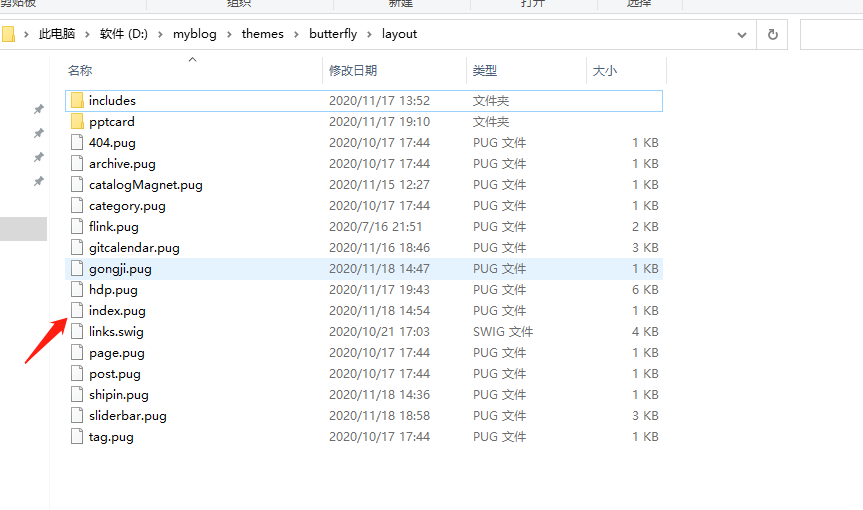Select the file name links.swig
Image resolution: width=863 pixels, height=510 pixels.
click(116, 332)
